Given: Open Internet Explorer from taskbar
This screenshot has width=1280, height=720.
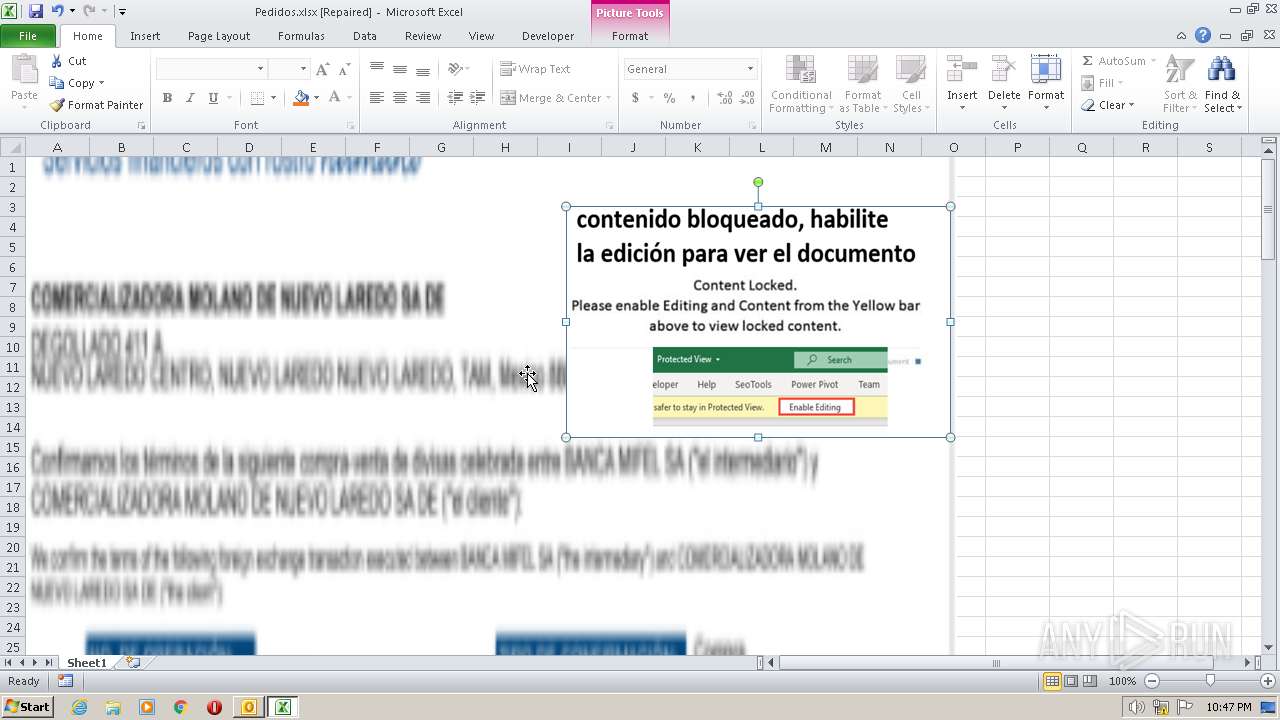Looking at the screenshot, I should tap(79, 707).
